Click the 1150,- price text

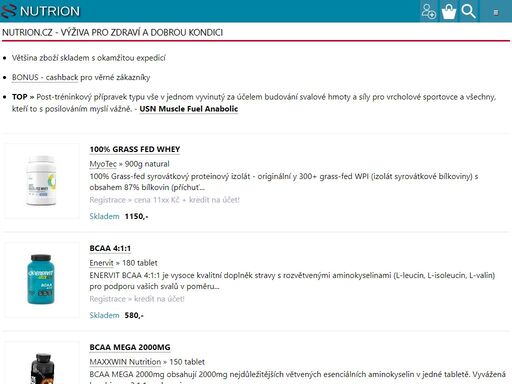136,216
